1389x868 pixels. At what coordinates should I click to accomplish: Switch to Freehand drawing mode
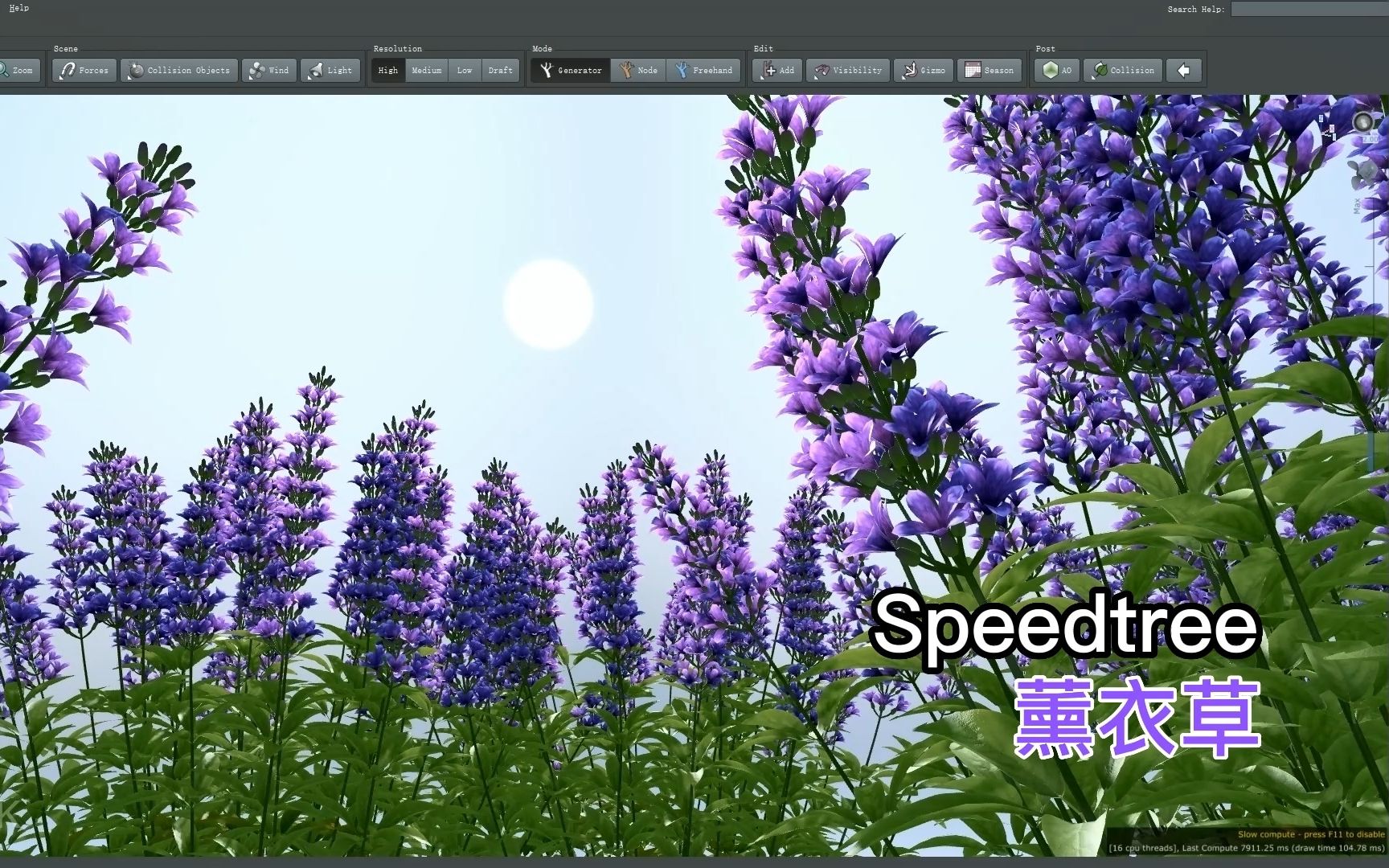pyautogui.click(x=703, y=71)
